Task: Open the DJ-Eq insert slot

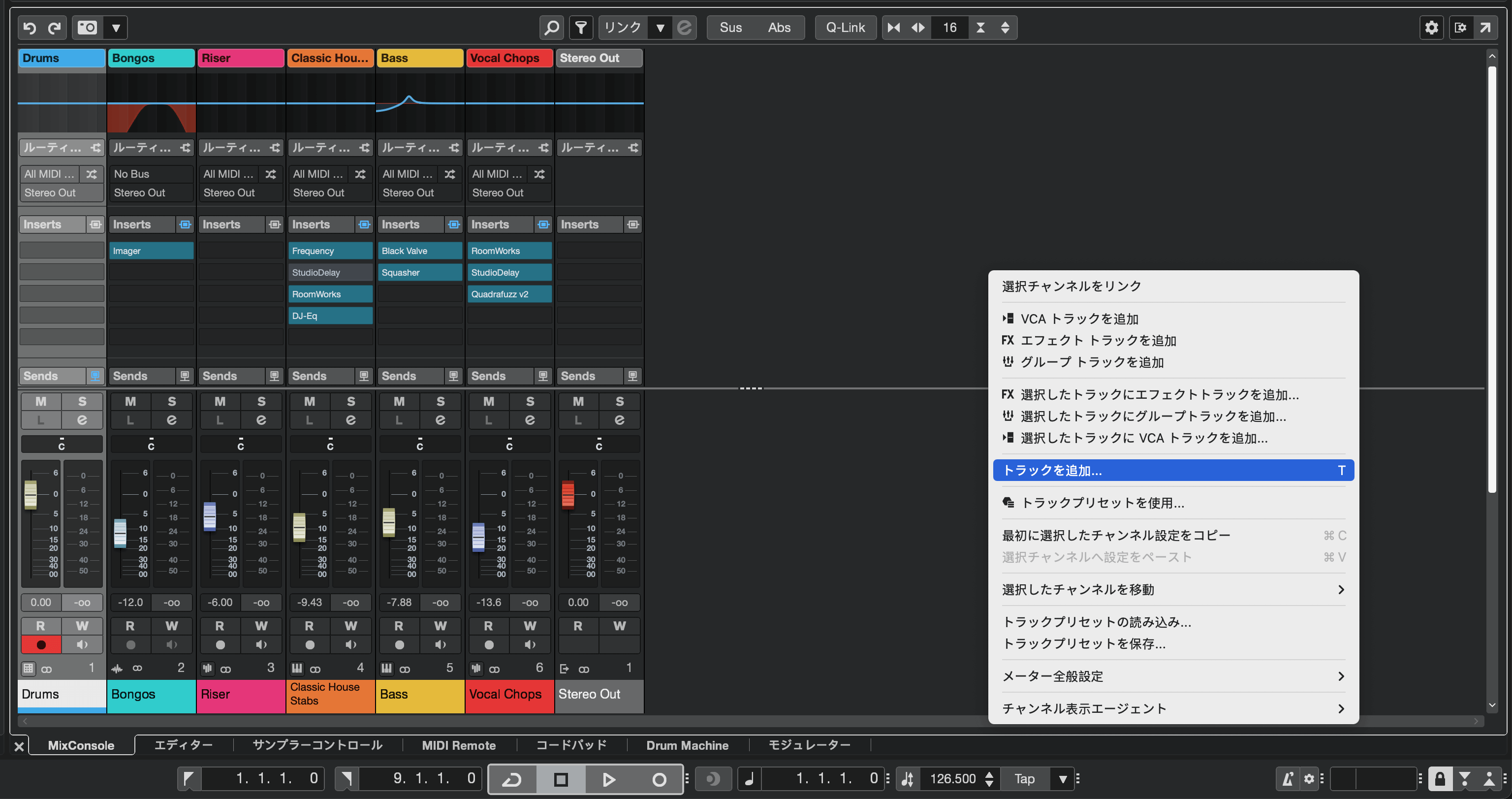Action: [330, 316]
